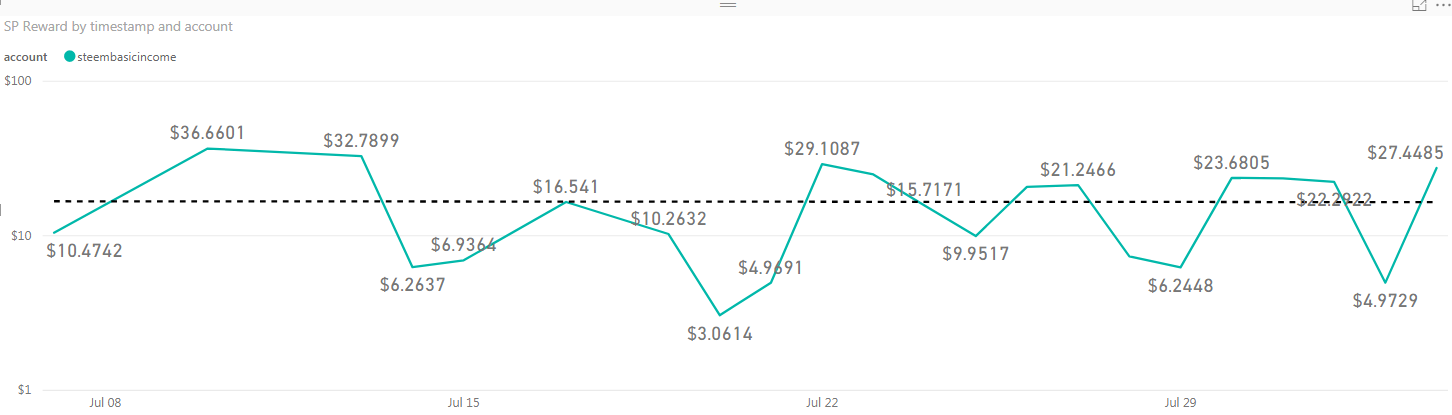Click the $10.4742 starting data label

coord(85,251)
